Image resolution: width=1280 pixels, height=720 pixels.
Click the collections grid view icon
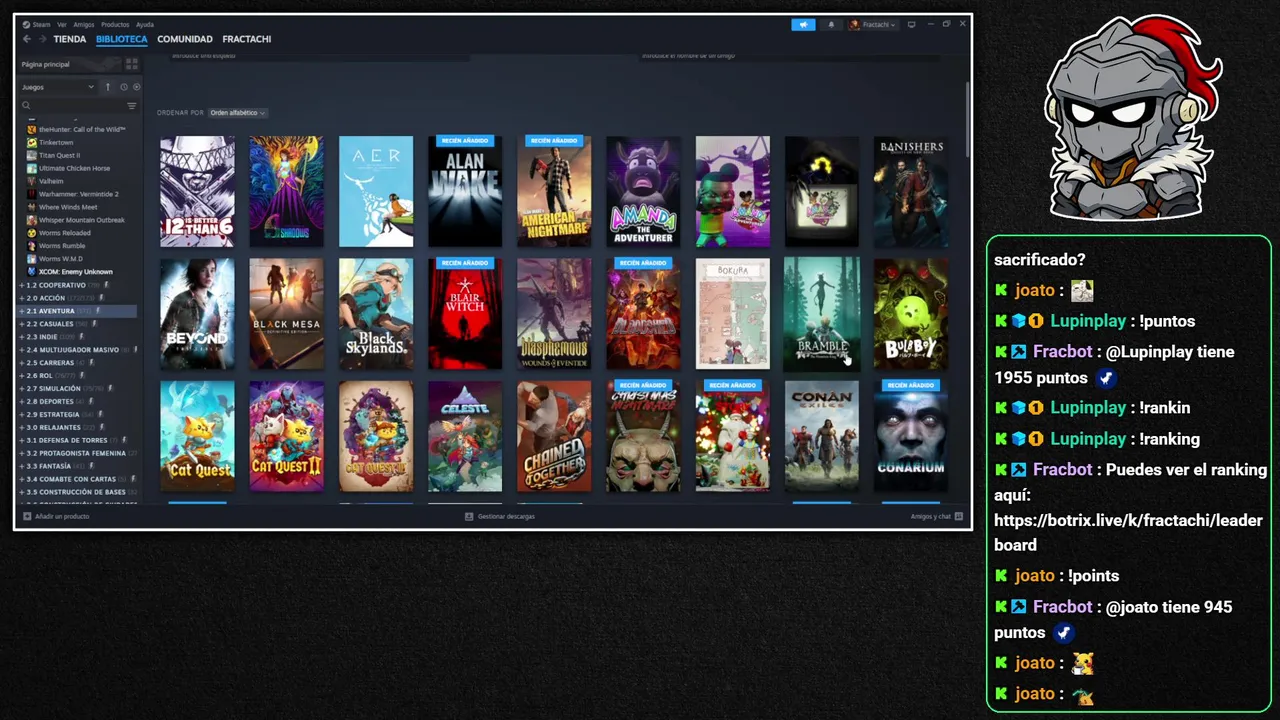(x=131, y=64)
